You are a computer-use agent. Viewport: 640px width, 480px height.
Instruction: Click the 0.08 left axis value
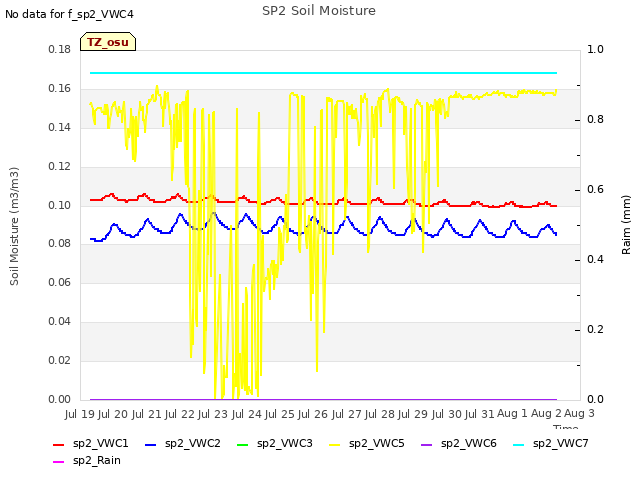(60, 244)
